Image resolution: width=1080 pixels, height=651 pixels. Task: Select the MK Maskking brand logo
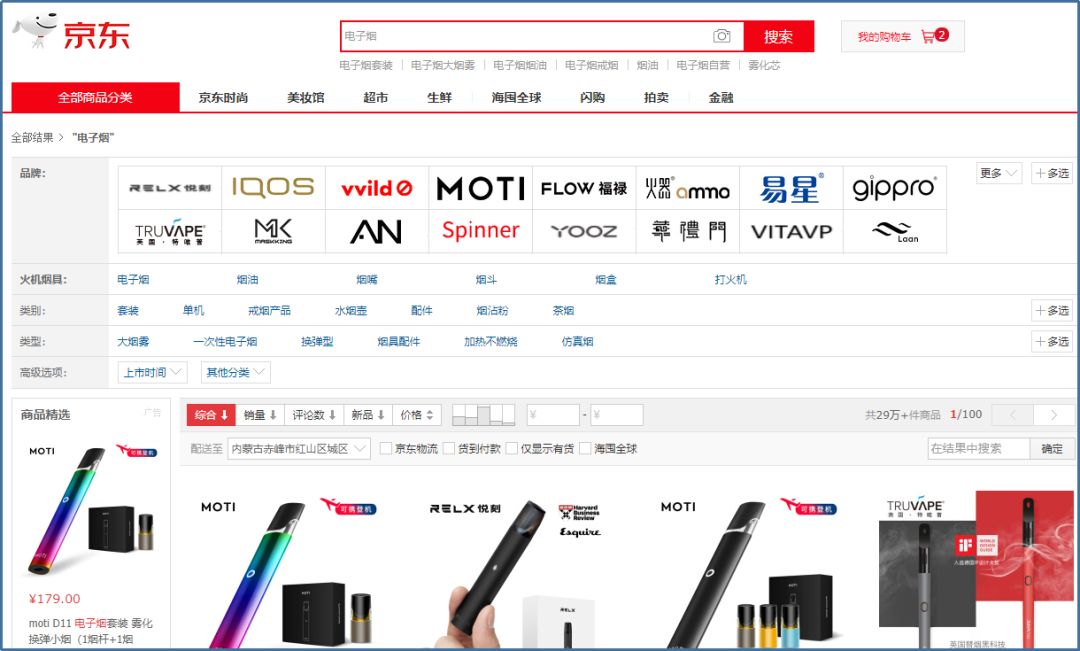(x=273, y=231)
